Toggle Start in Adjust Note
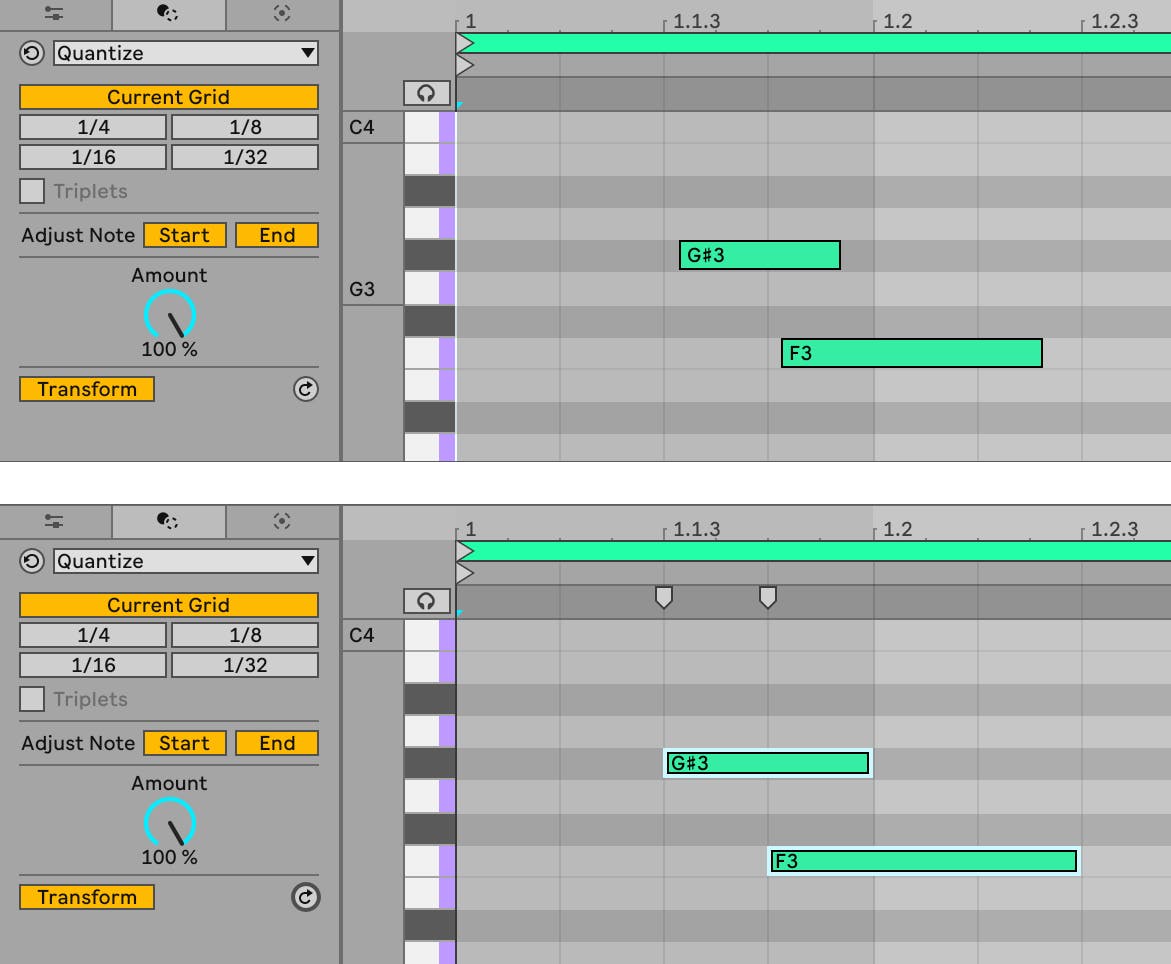The height and width of the screenshot is (964, 1171). pos(184,235)
